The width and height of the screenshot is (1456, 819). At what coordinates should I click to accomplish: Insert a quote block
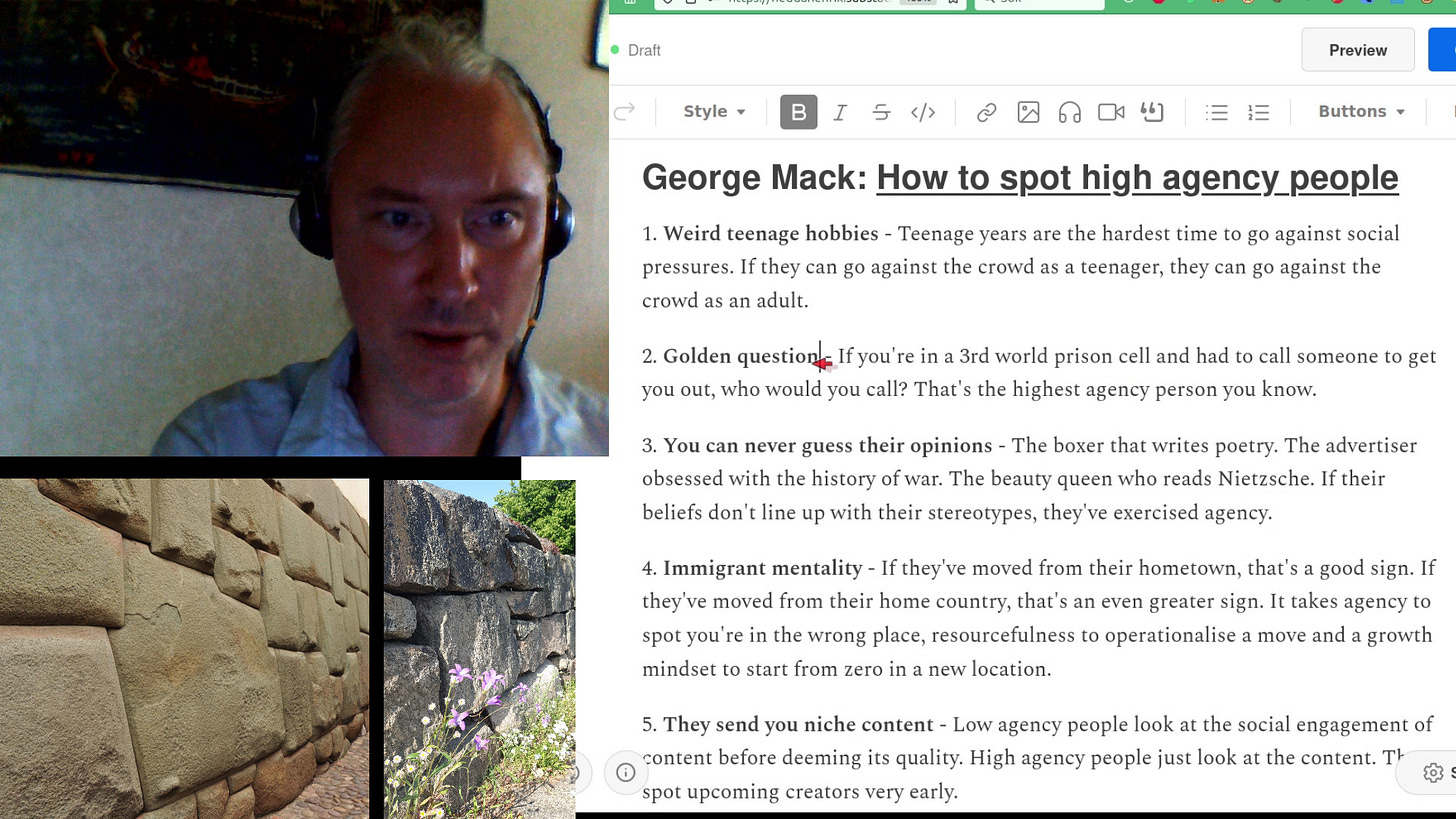coord(1152,112)
